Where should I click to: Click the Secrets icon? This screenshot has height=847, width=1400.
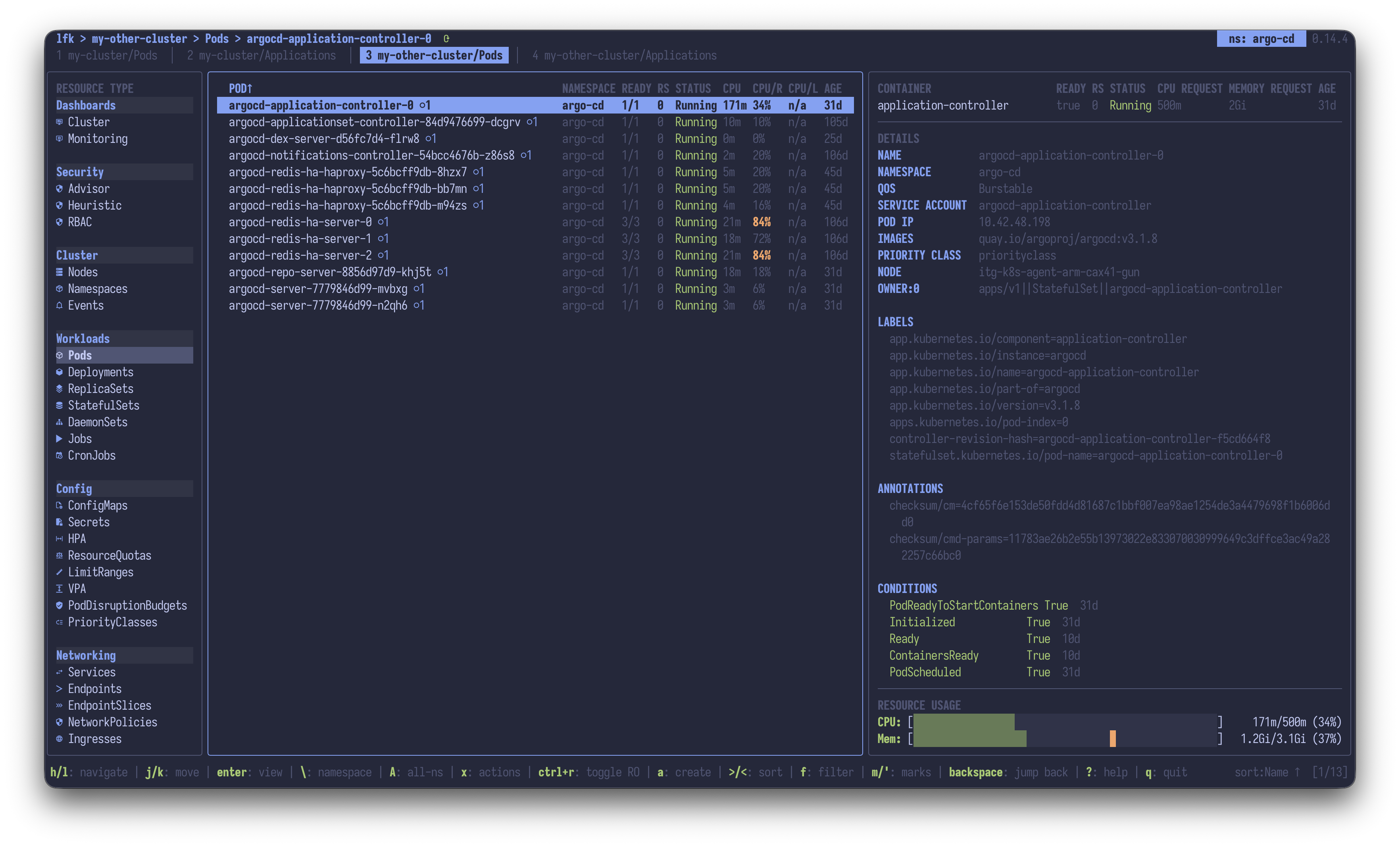pos(59,522)
